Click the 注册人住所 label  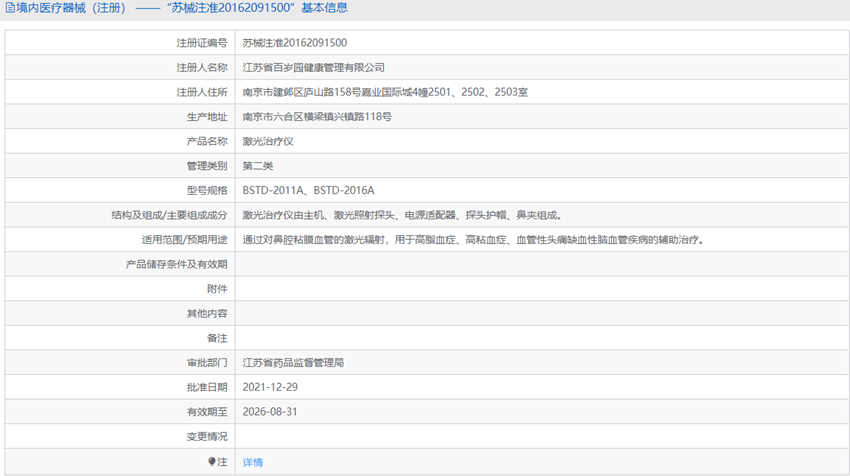[x=202, y=92]
